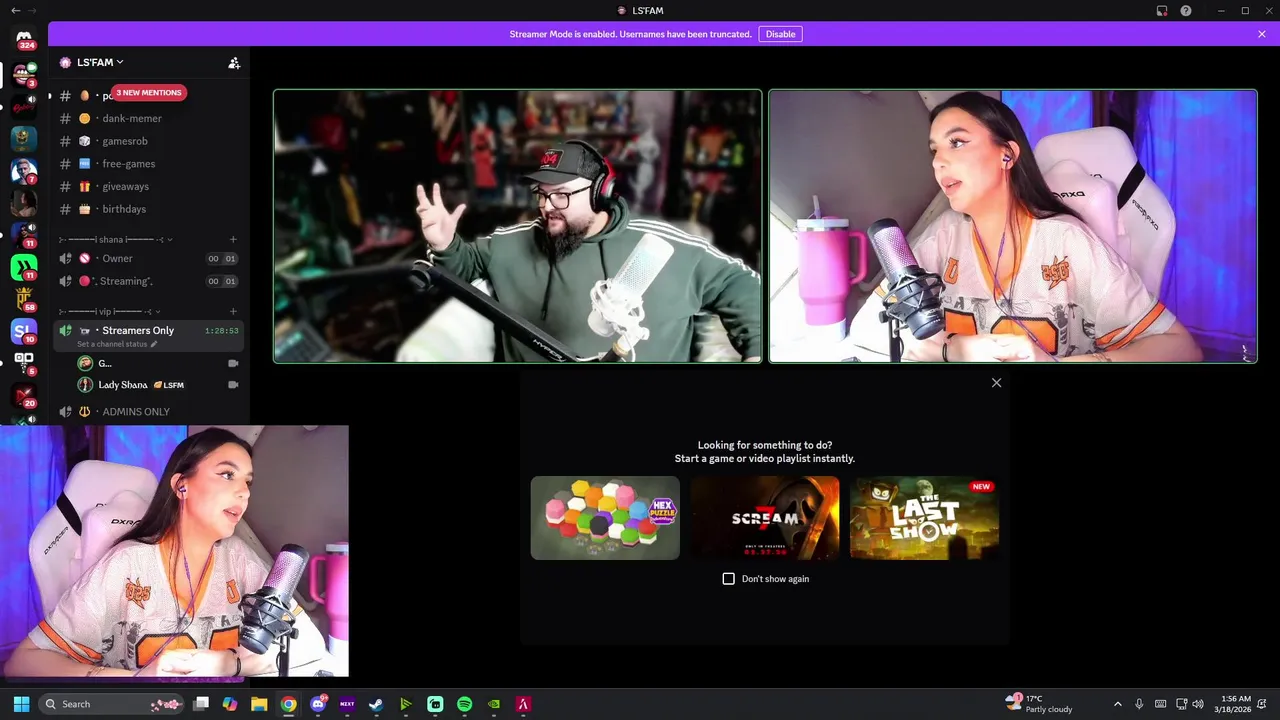1280x720 pixels.
Task: Open the green server icon with 11 badge
Action: [24, 267]
